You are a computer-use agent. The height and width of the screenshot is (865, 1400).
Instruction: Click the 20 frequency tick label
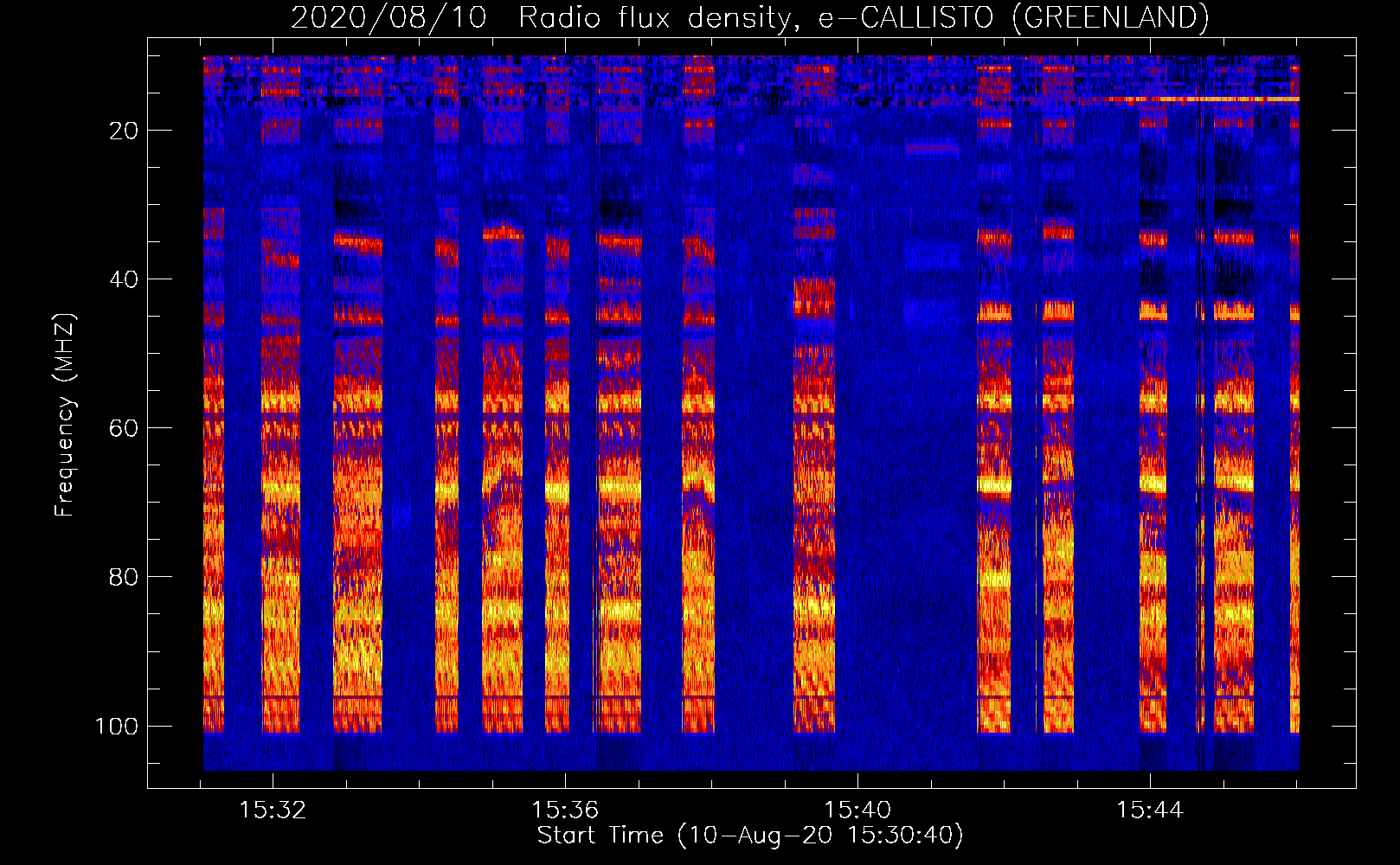click(x=124, y=131)
